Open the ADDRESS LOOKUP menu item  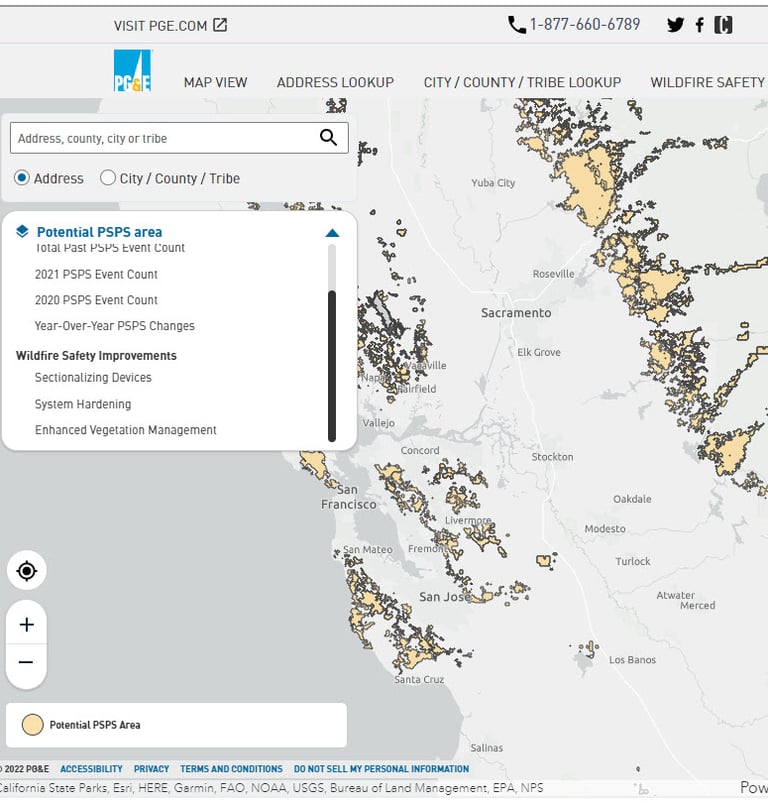pos(335,82)
